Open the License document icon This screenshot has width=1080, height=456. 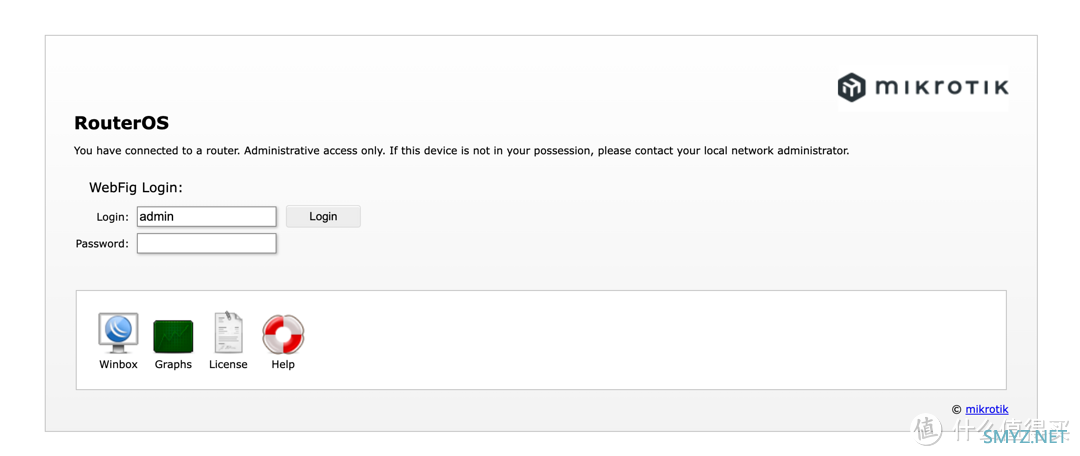(228, 332)
